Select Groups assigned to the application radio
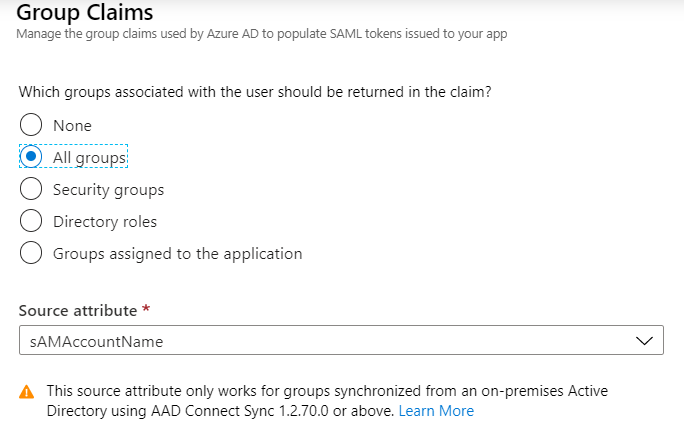The width and height of the screenshot is (684, 437). click(x=31, y=254)
